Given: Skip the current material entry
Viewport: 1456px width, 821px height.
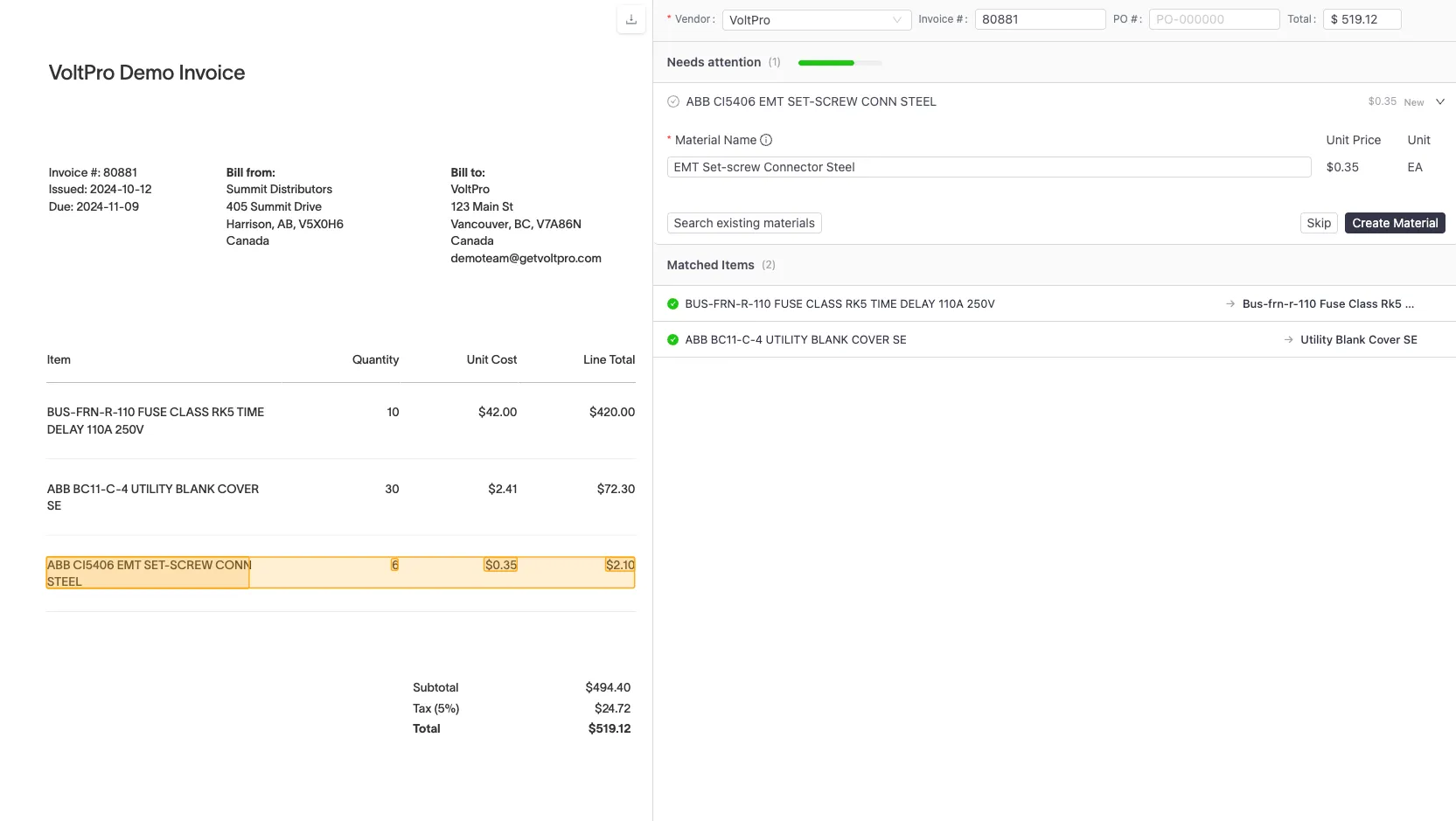Looking at the screenshot, I should click(1318, 223).
